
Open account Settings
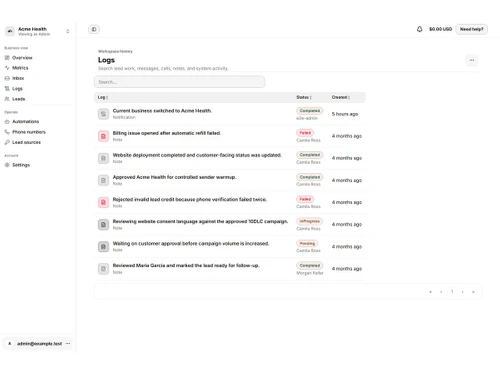(x=21, y=165)
